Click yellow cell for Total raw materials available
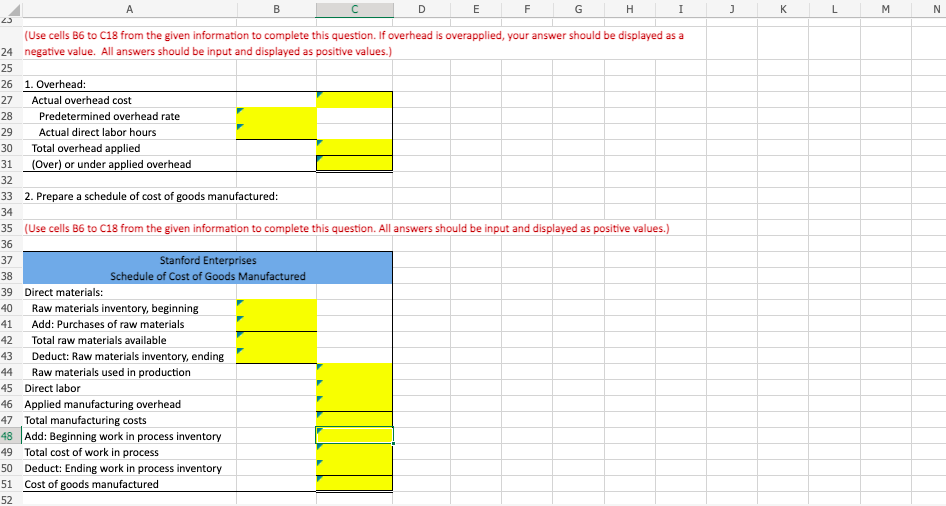The image size is (946, 506). [276, 340]
